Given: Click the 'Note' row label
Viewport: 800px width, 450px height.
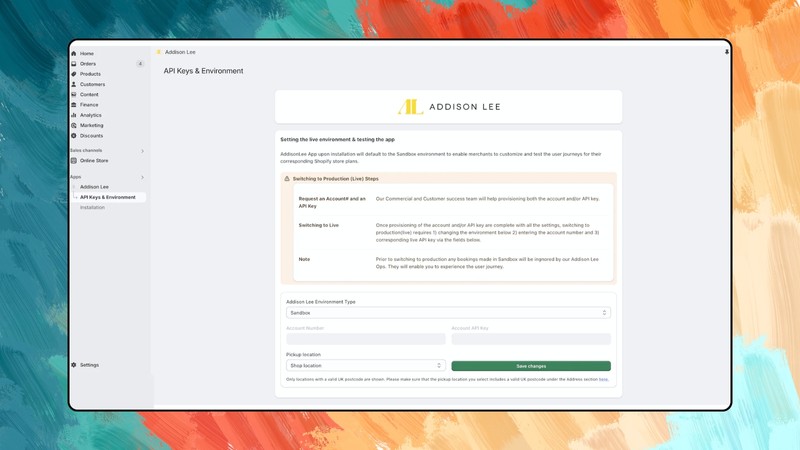Looking at the screenshot, I should click(x=304, y=259).
